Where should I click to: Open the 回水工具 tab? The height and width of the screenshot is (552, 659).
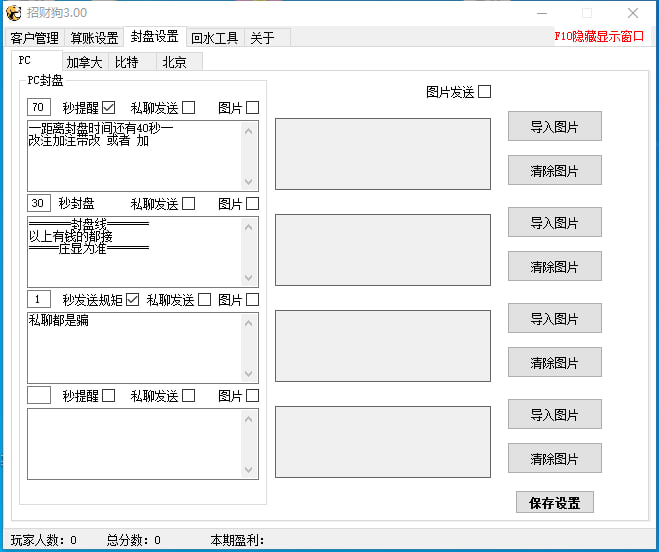click(x=214, y=38)
